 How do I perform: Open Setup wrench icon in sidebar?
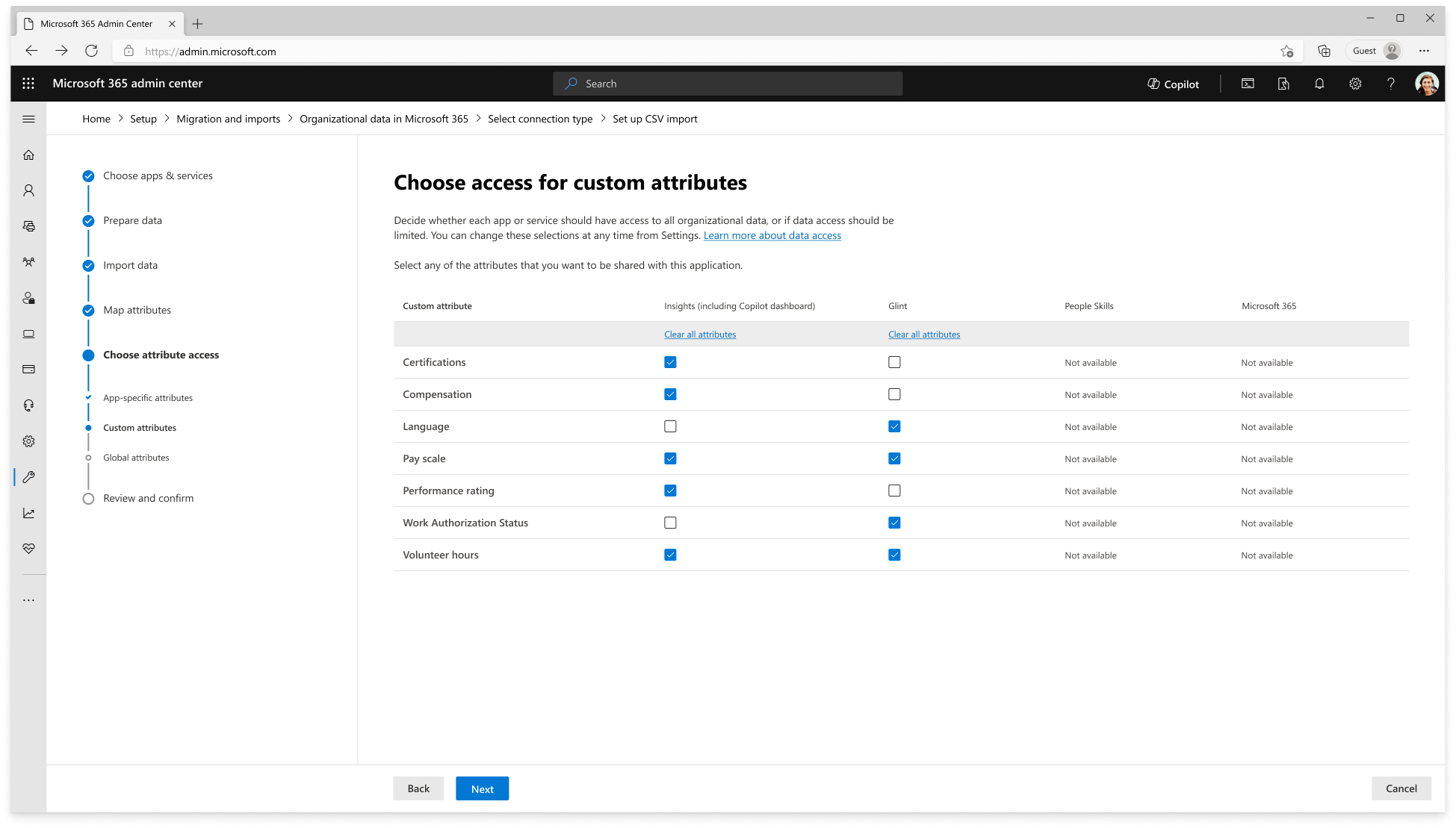click(28, 477)
